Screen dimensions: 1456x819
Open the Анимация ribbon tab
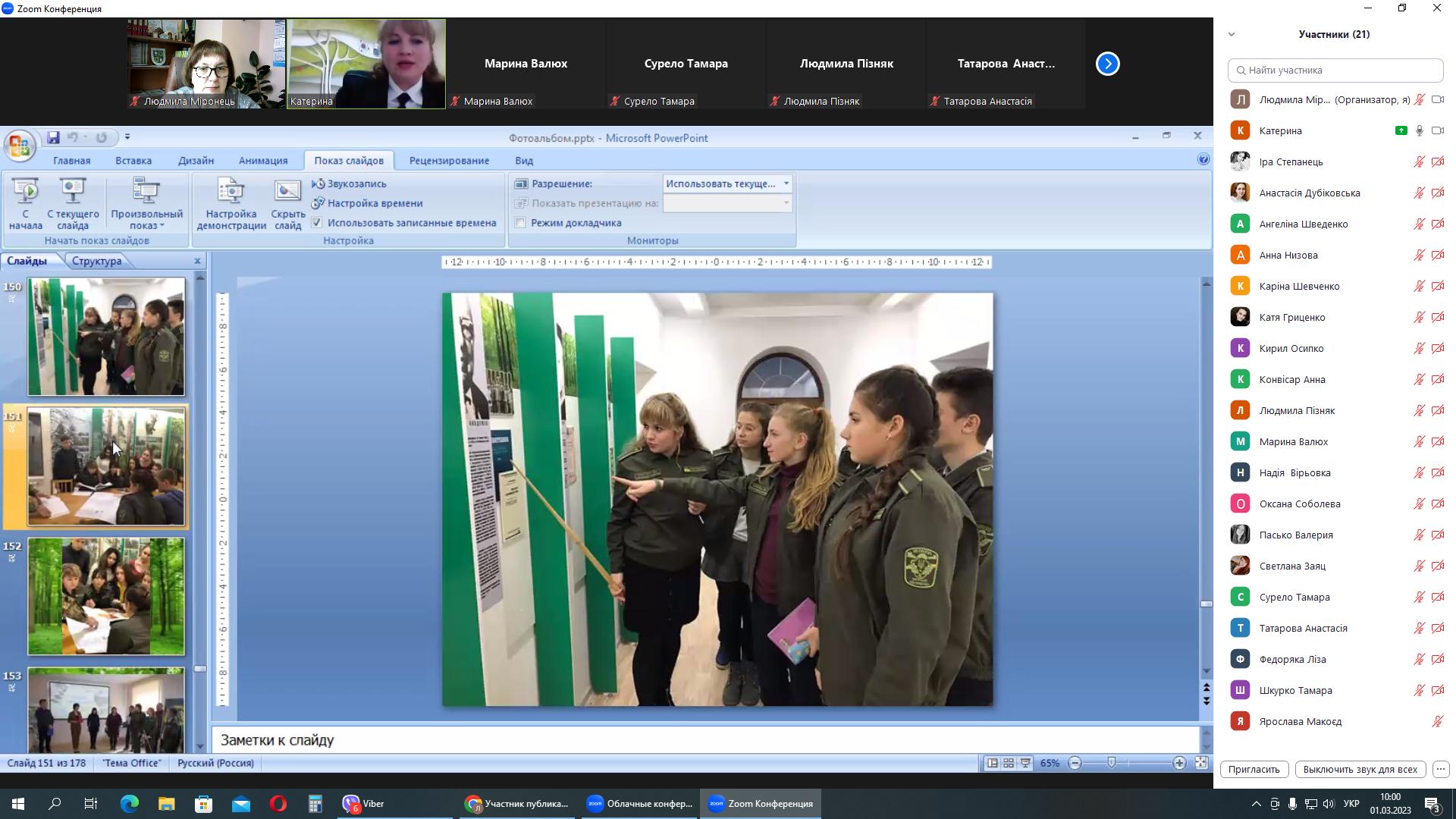point(262,161)
